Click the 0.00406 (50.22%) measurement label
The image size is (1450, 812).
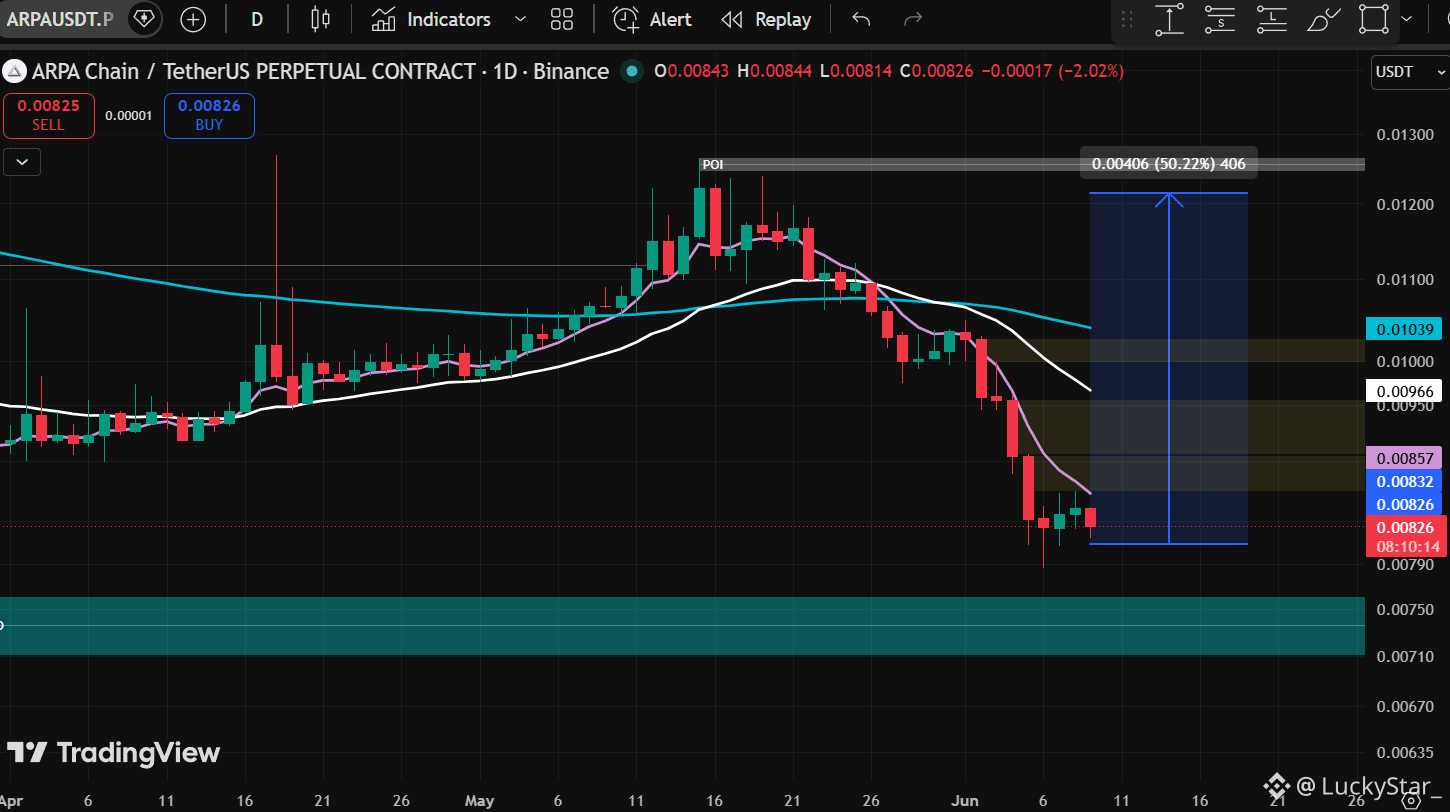[1168, 164]
